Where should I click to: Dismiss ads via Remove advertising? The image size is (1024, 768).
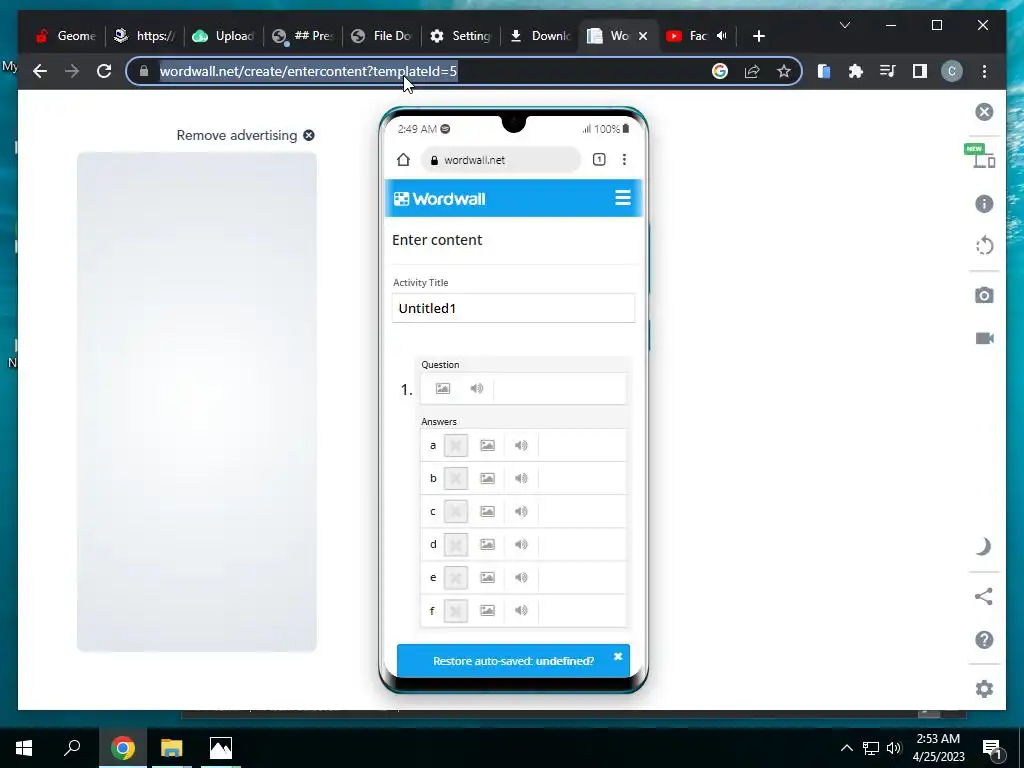245,135
